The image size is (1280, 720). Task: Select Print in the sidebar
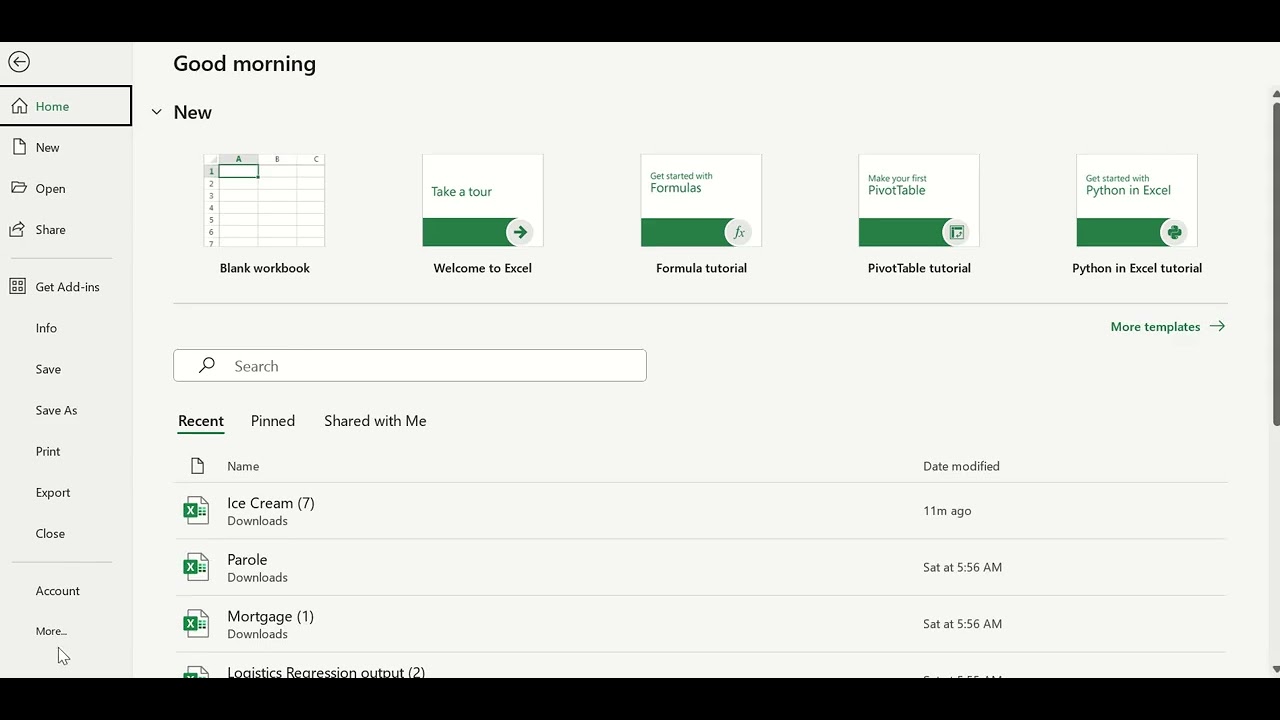tap(48, 451)
